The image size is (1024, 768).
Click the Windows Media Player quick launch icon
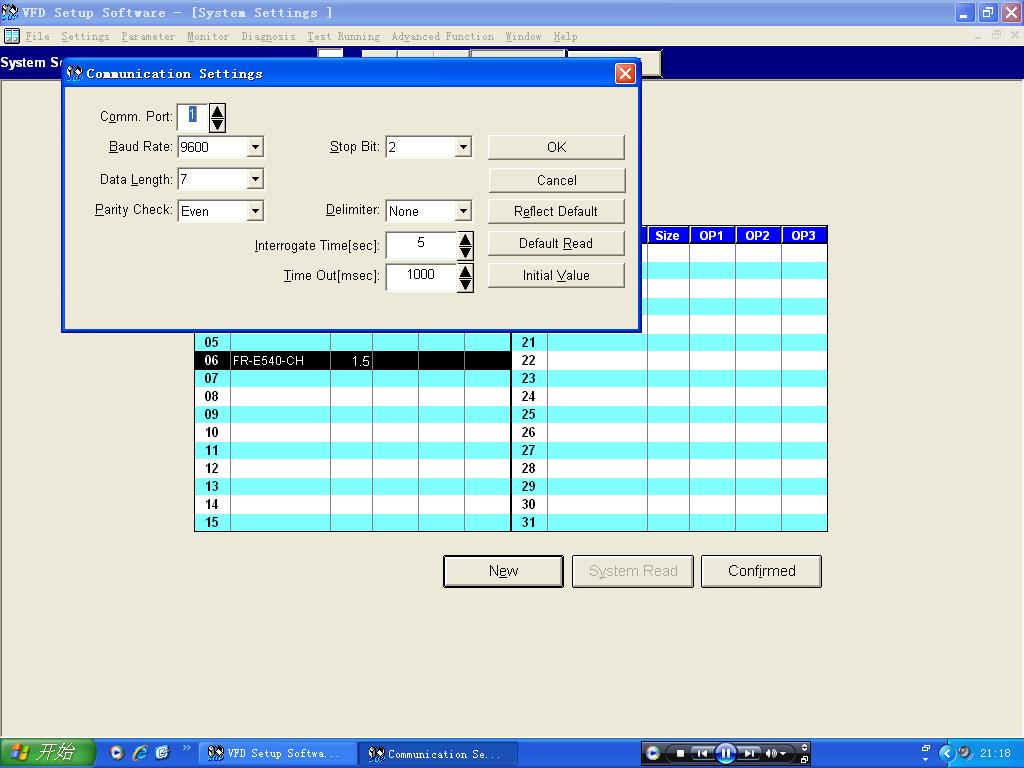point(117,753)
